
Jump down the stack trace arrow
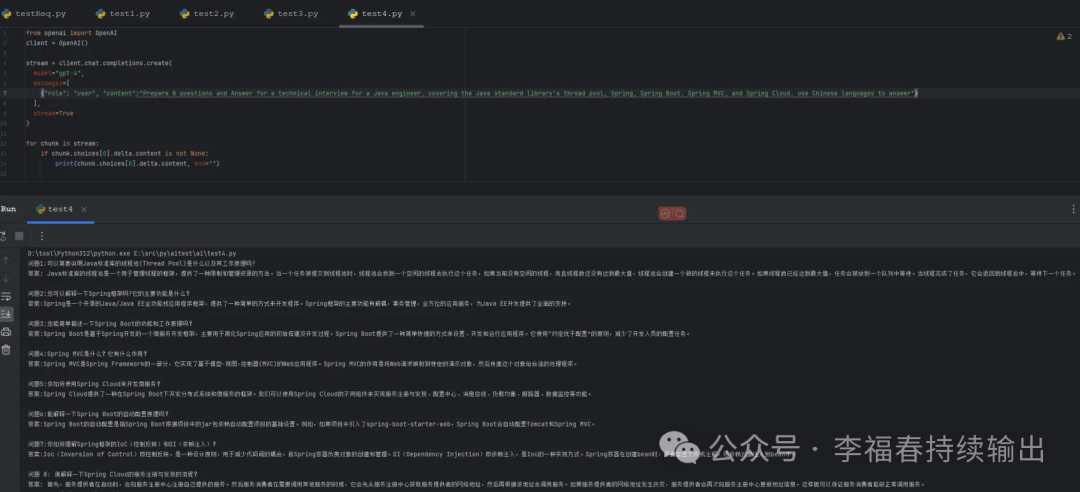coord(6,278)
